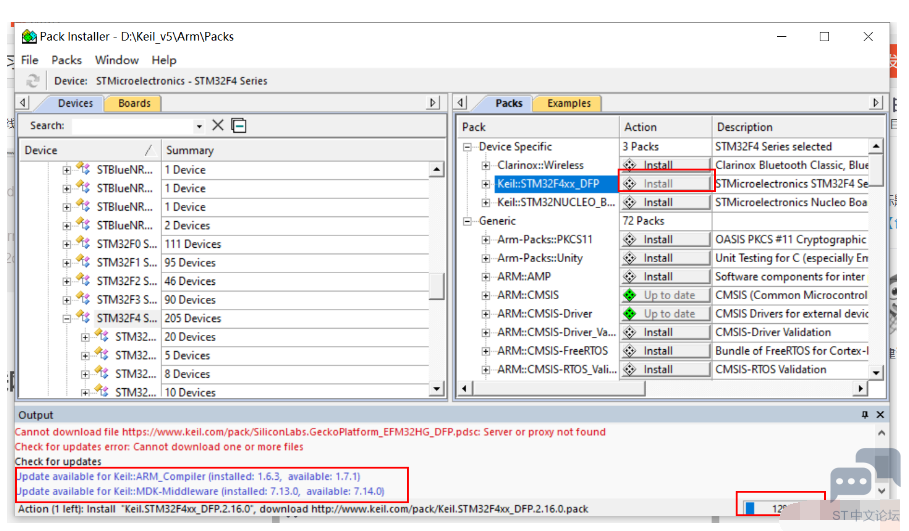The width and height of the screenshot is (909, 531).
Task: Click the Pack Installer title bar icon
Action: tap(29, 37)
